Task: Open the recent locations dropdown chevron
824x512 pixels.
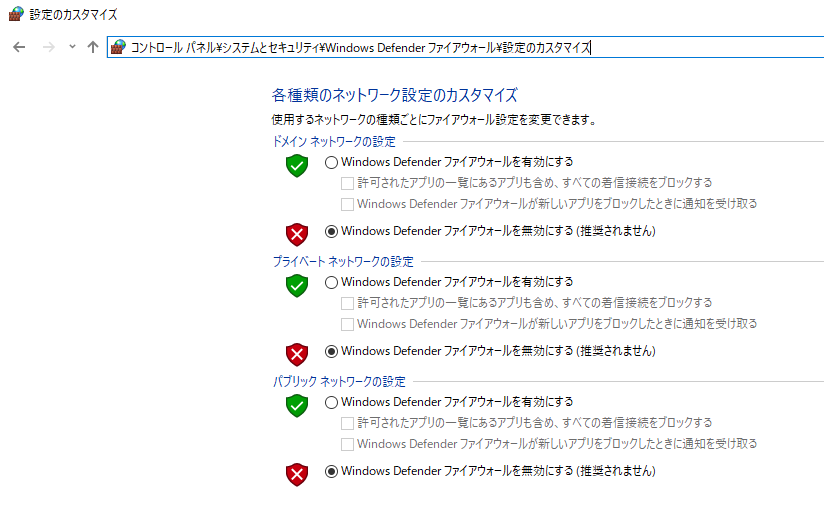Action: pyautogui.click(x=72, y=47)
